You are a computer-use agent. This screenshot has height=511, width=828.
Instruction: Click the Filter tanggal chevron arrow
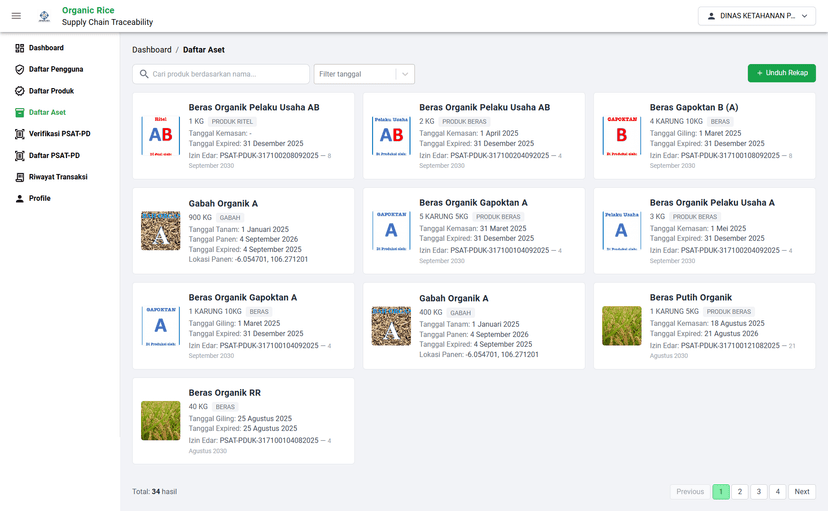404,74
